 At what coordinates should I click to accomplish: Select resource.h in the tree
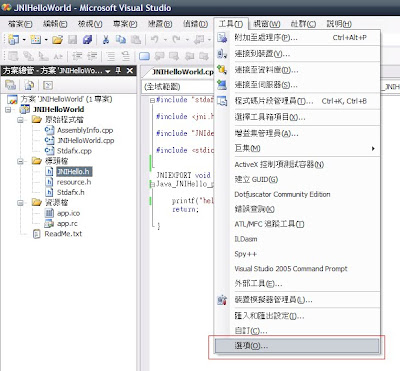coord(74,182)
